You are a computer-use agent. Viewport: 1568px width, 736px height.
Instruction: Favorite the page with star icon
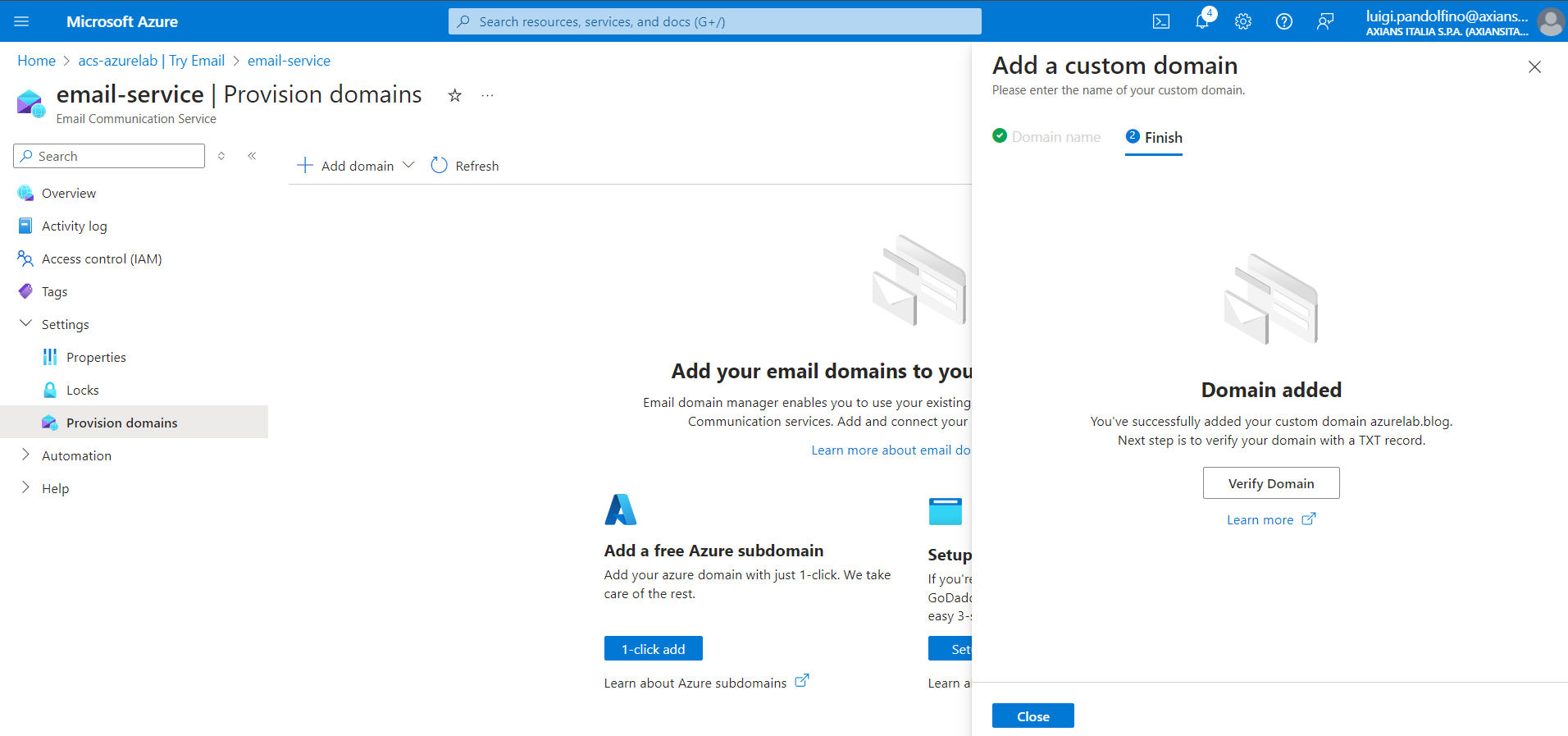click(x=454, y=96)
